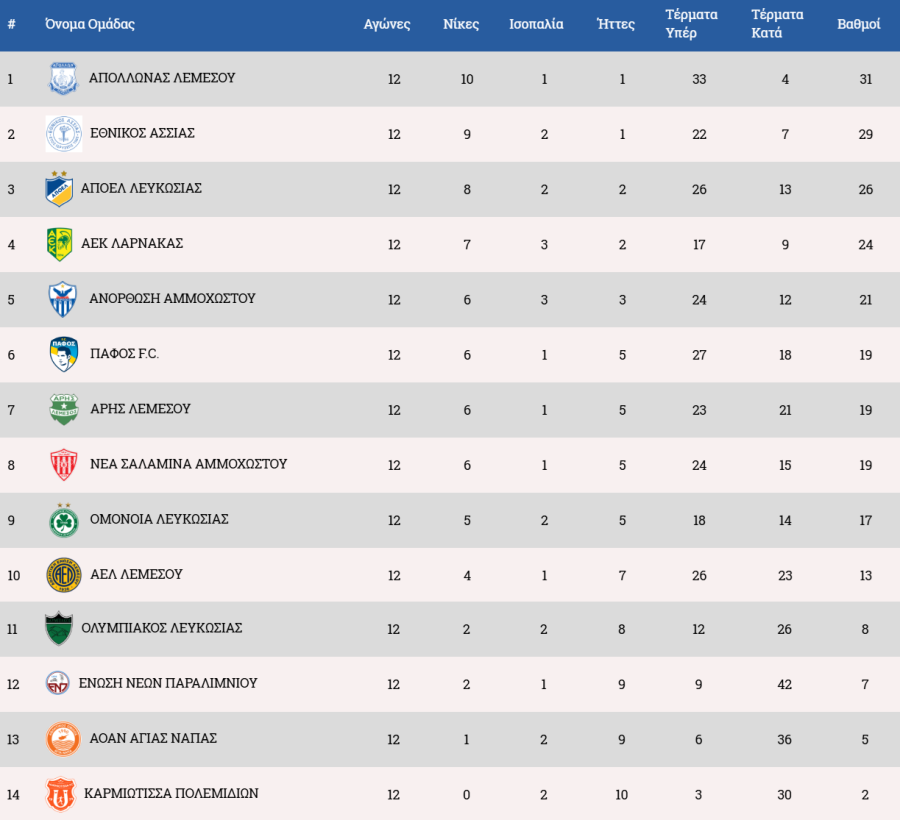Click the Apollon Limassol club crest
The width and height of the screenshot is (900, 820).
[x=63, y=79]
